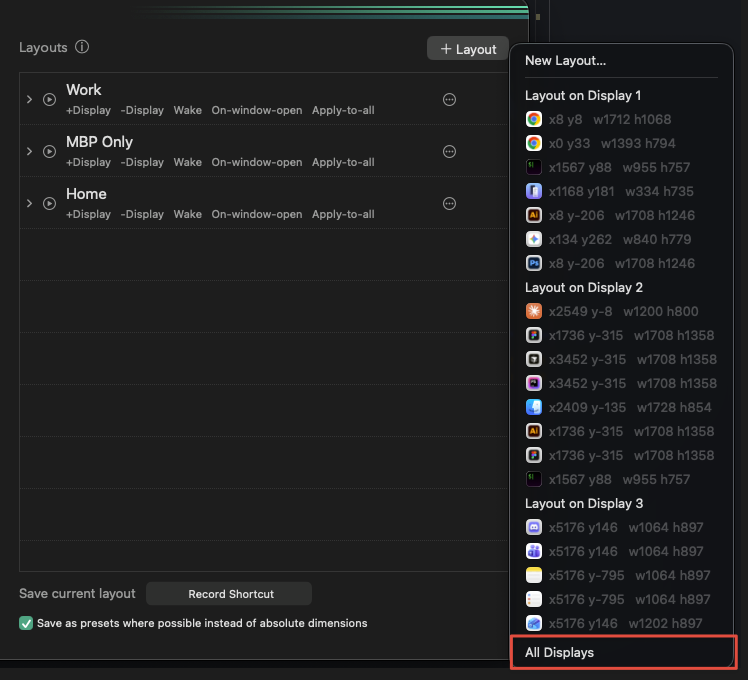Viewport: 748px width, 680px height.
Task: Toggle Apply-to-all for Home layout
Action: [x=343, y=214]
